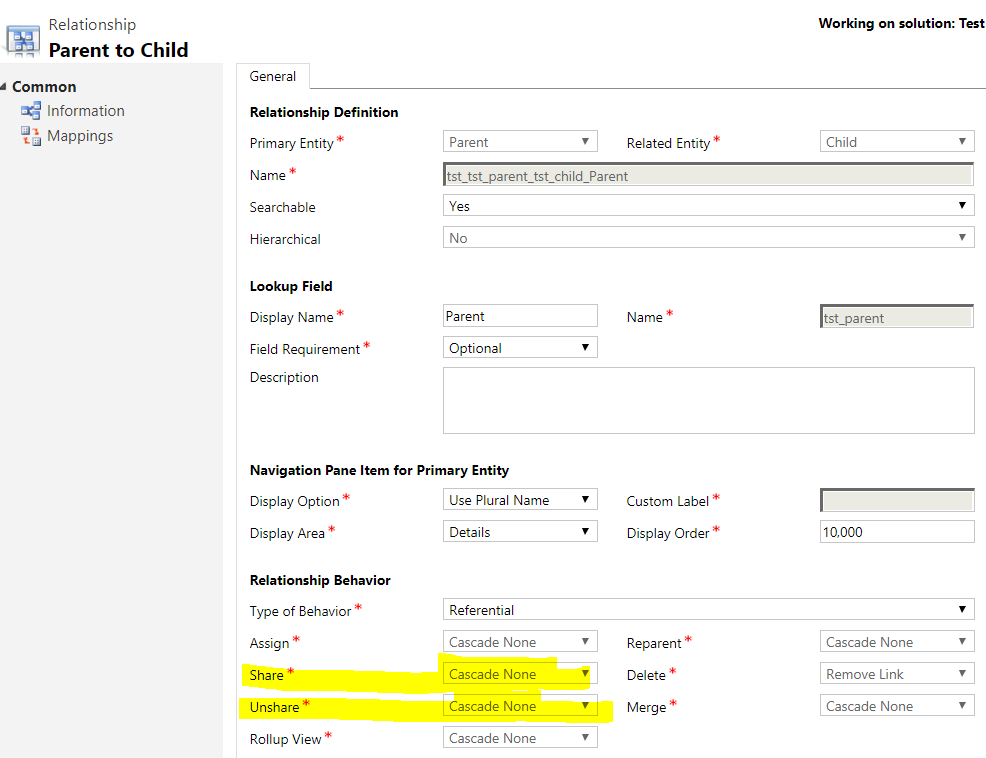Click the Display Order field

[x=897, y=532]
